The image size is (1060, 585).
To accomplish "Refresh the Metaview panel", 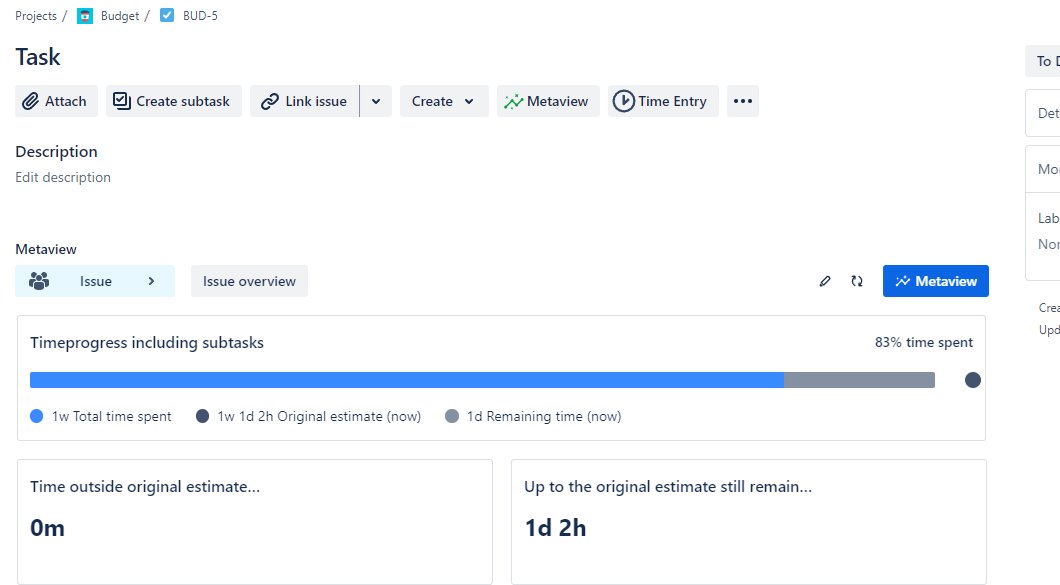I will click(x=857, y=282).
